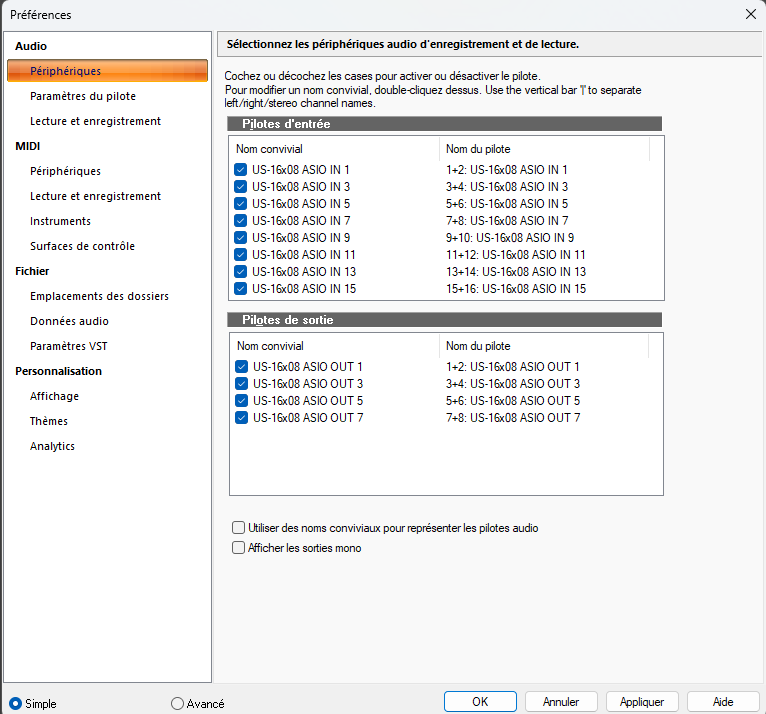Image resolution: width=766 pixels, height=714 pixels.
Task: Uncheck the US-16x08 ASIO IN 1 checkbox
Action: tap(241, 170)
